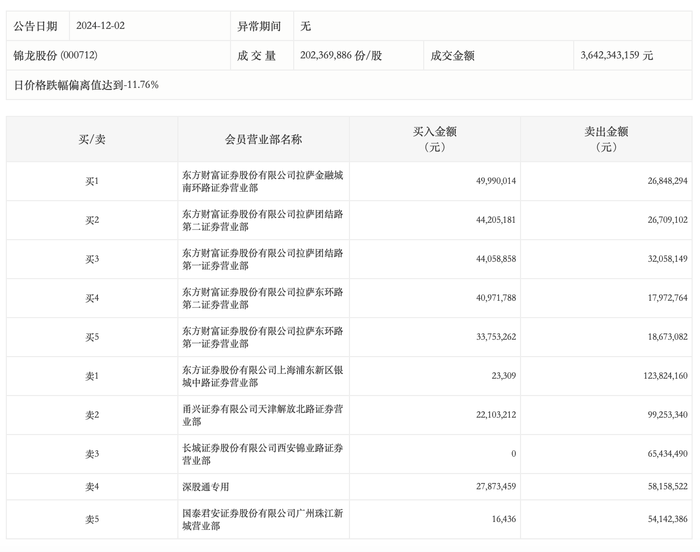Click sell amount 26,709,102

pos(668,220)
